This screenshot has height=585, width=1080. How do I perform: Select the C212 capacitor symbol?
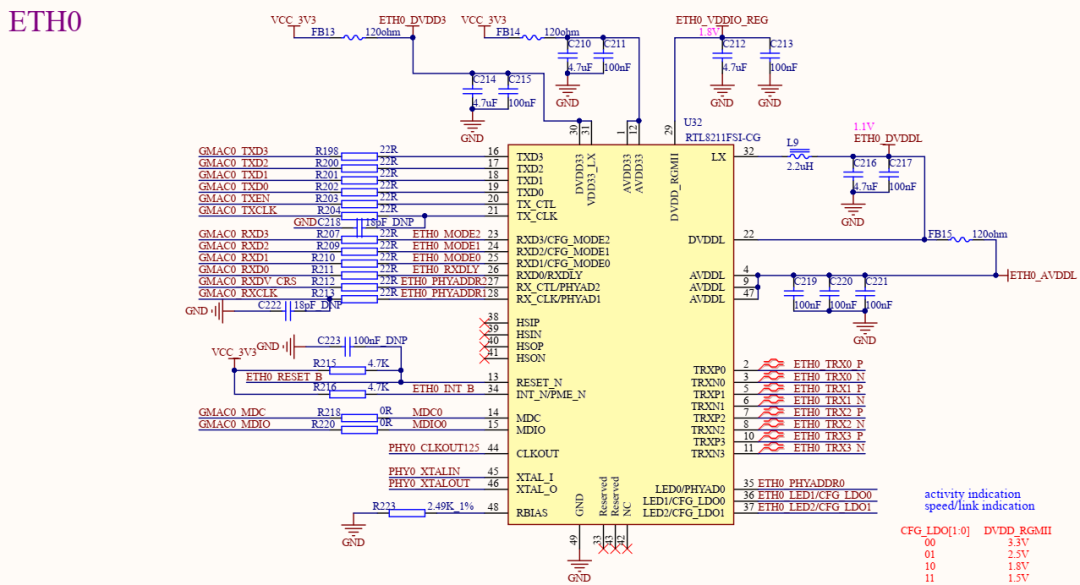(x=722, y=55)
